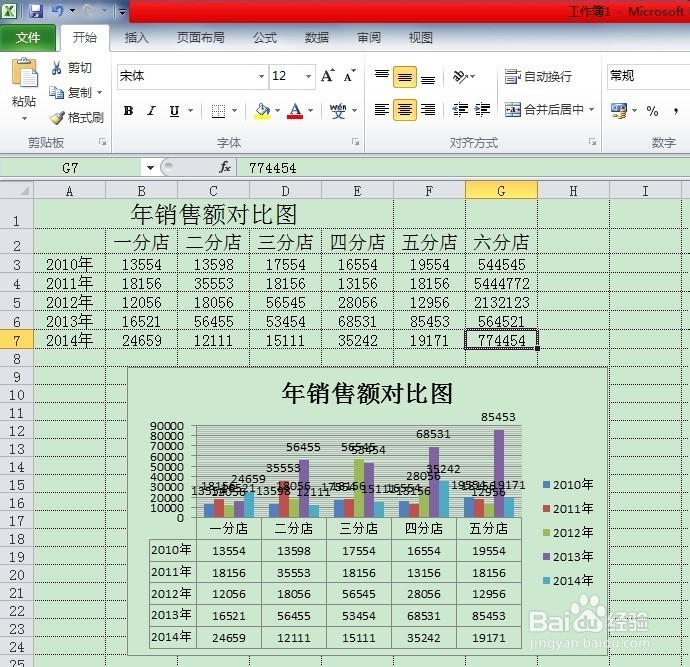Viewport: 690px width, 667px height.
Task: Toggle Italic formatting
Action: pos(151,111)
